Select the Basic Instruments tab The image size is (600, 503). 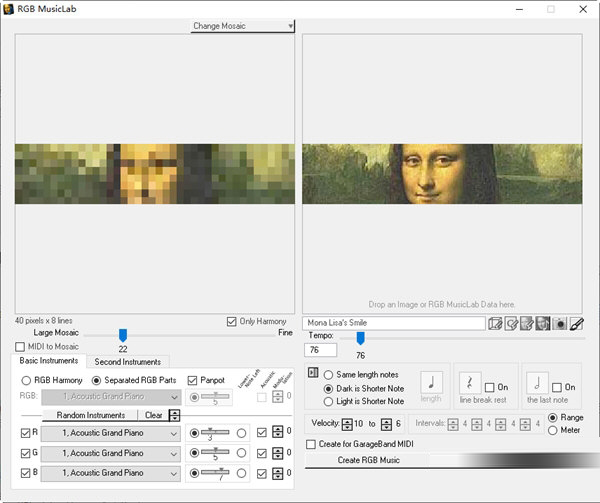(x=47, y=360)
